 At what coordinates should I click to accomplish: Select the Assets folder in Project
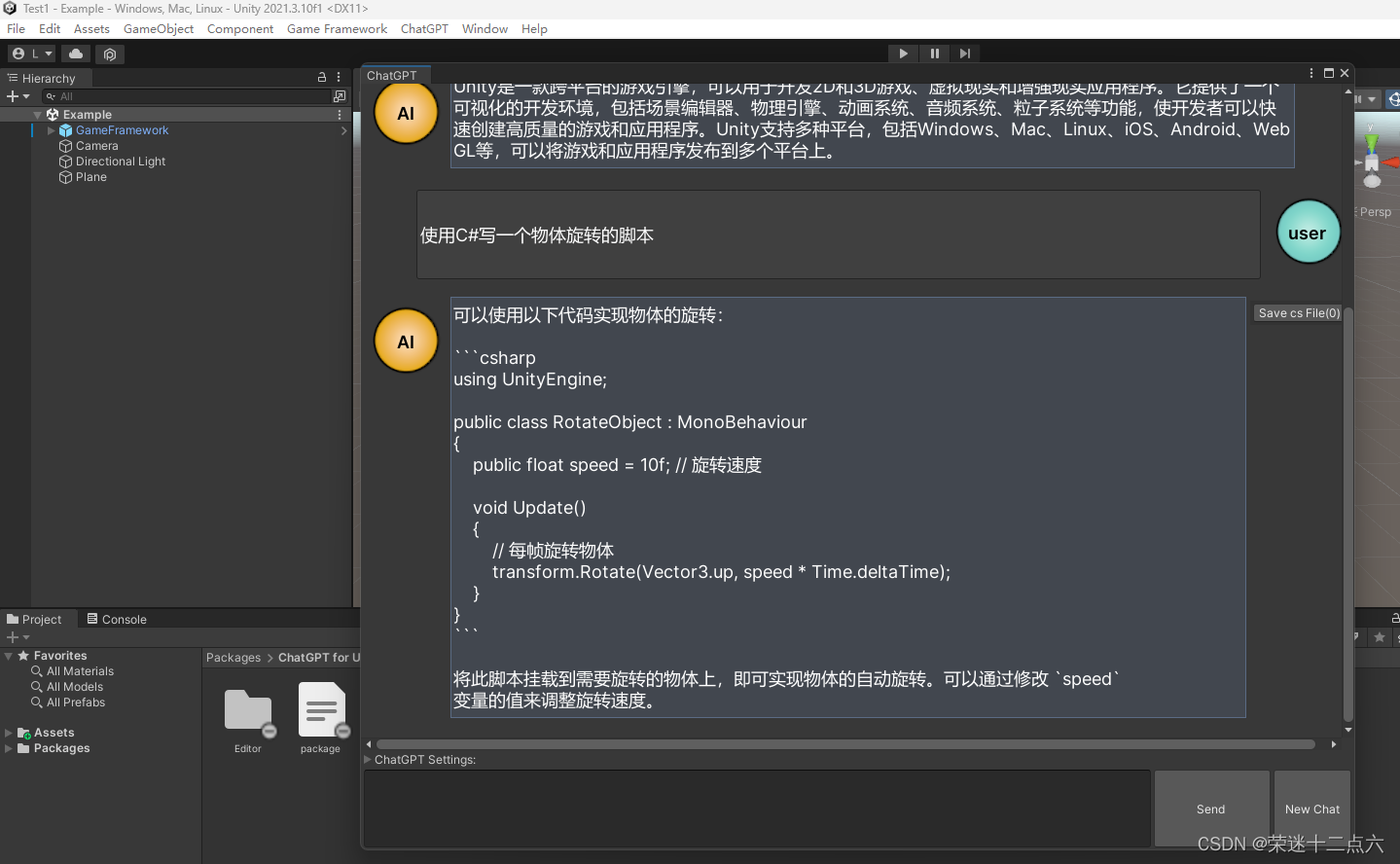click(x=54, y=733)
